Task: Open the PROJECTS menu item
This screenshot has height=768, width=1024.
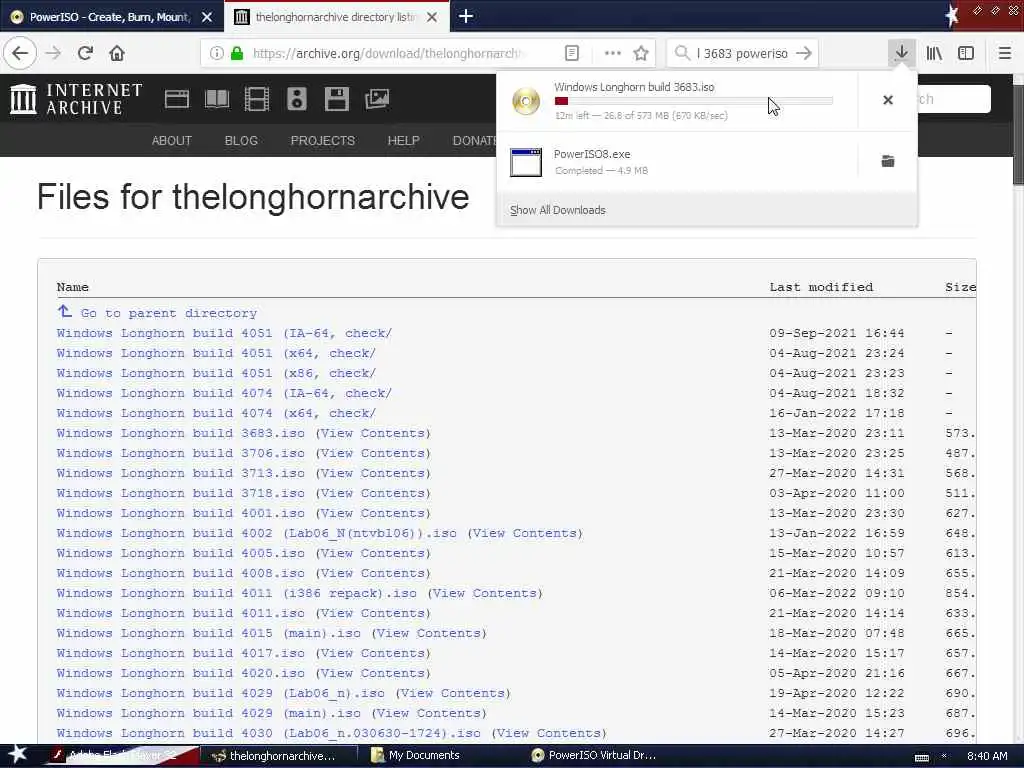Action: click(323, 140)
